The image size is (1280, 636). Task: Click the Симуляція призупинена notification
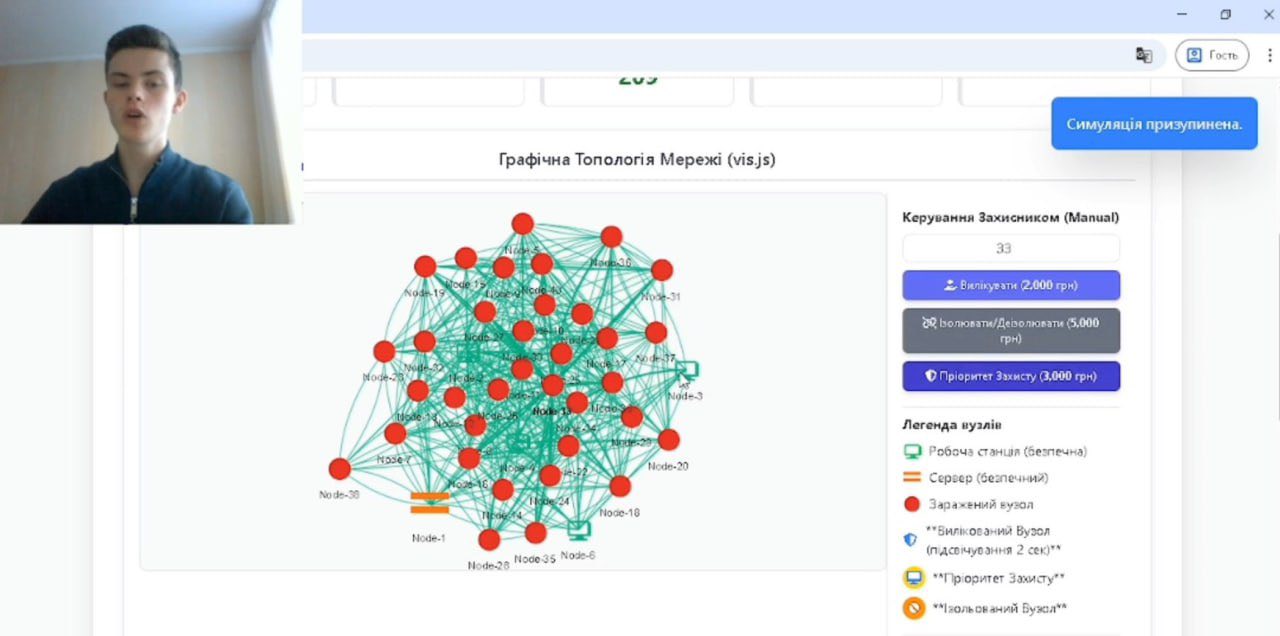(1154, 124)
